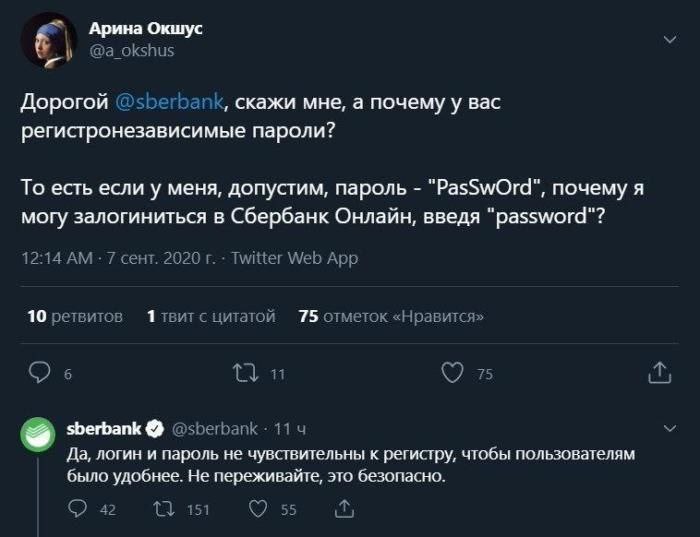Open the 12:14 AM tweet timestamp
This screenshot has height=537, width=700.
pyautogui.click(x=57, y=258)
